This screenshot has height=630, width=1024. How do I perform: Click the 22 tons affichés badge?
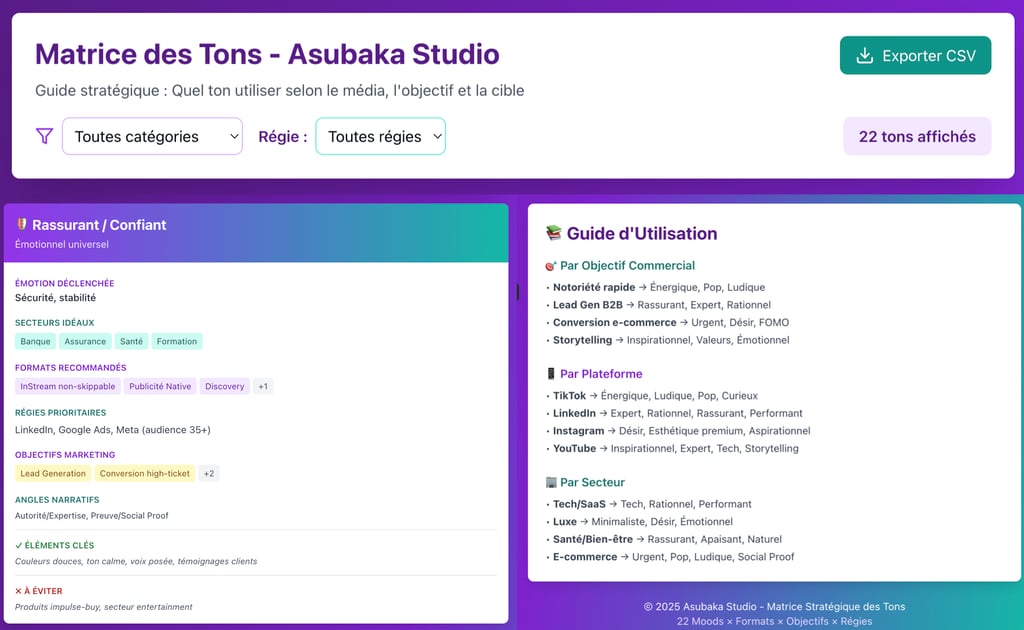(x=917, y=136)
